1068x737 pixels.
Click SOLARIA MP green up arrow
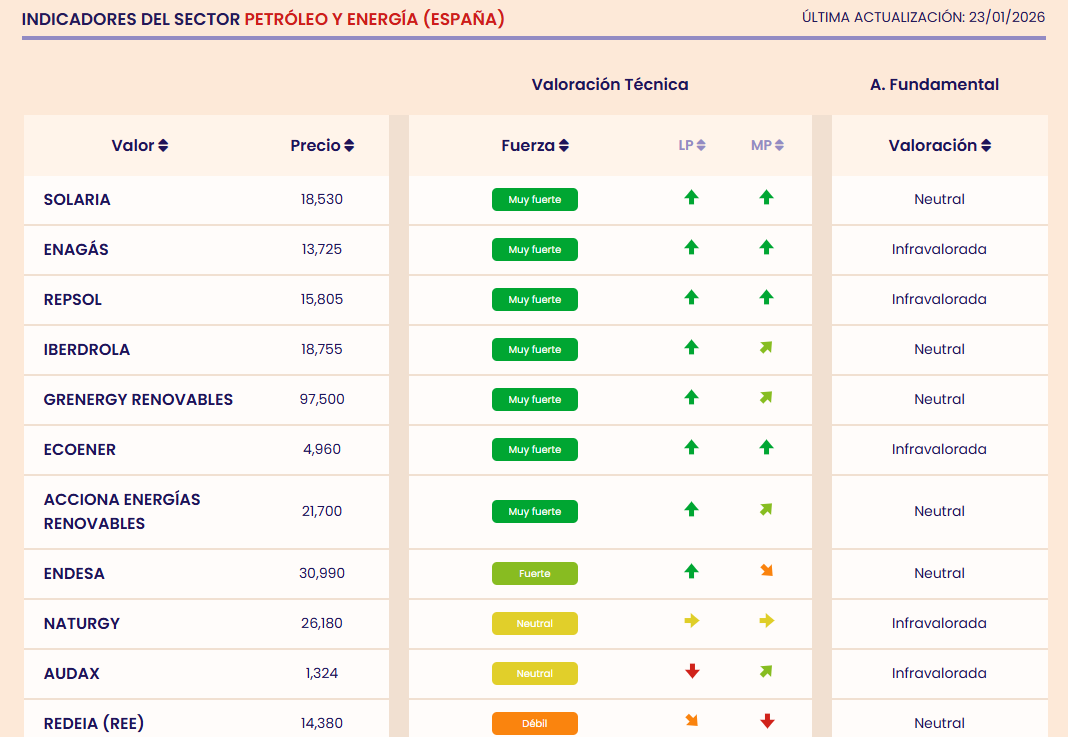pyautogui.click(x=766, y=198)
